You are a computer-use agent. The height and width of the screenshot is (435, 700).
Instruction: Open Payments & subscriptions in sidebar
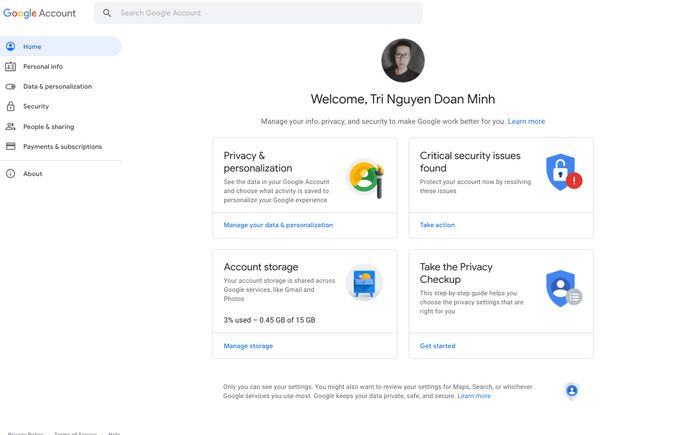(61, 146)
